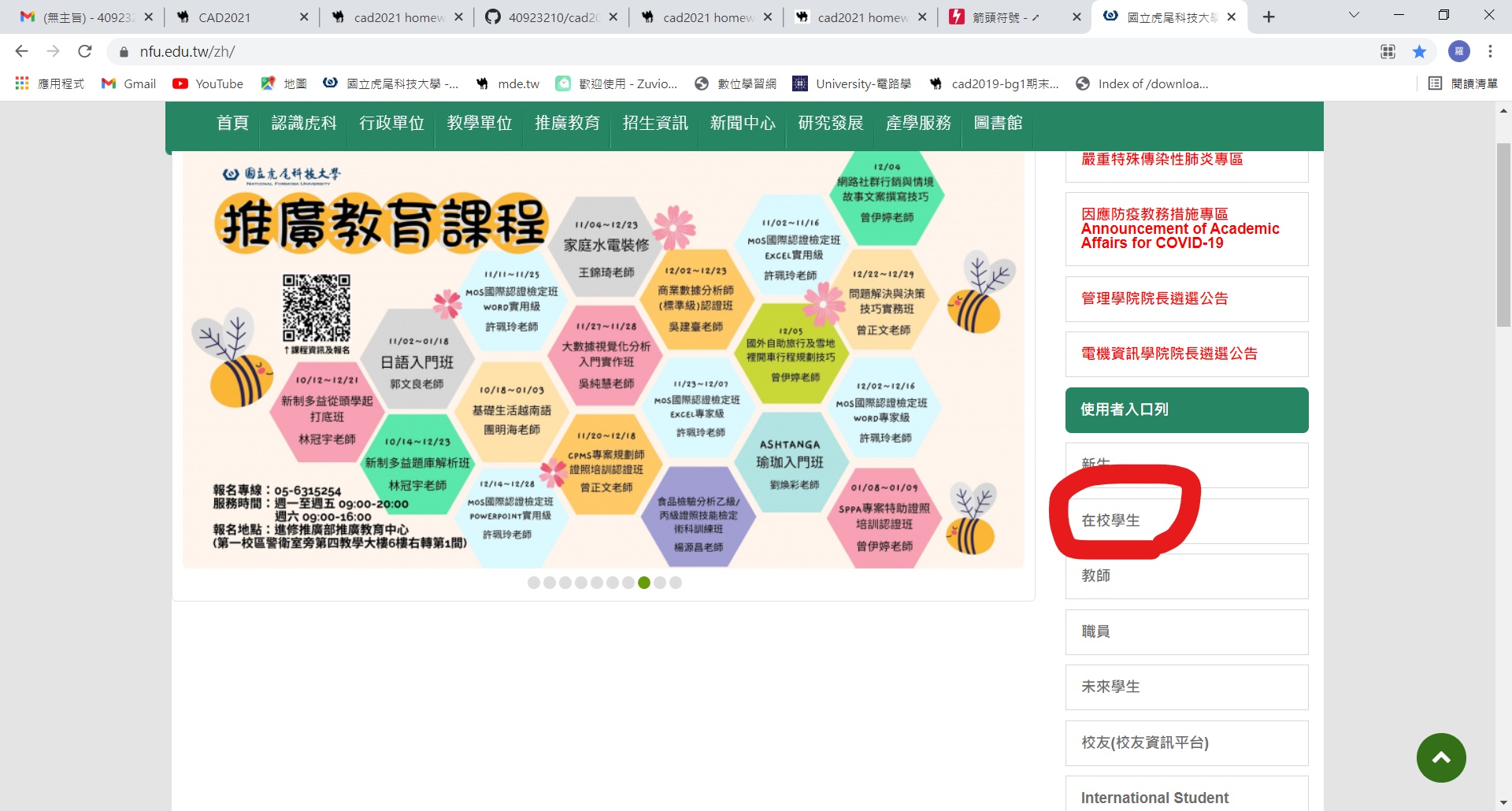Open the University-電路學 bookmark
The height and width of the screenshot is (811, 1512).
pos(852,83)
